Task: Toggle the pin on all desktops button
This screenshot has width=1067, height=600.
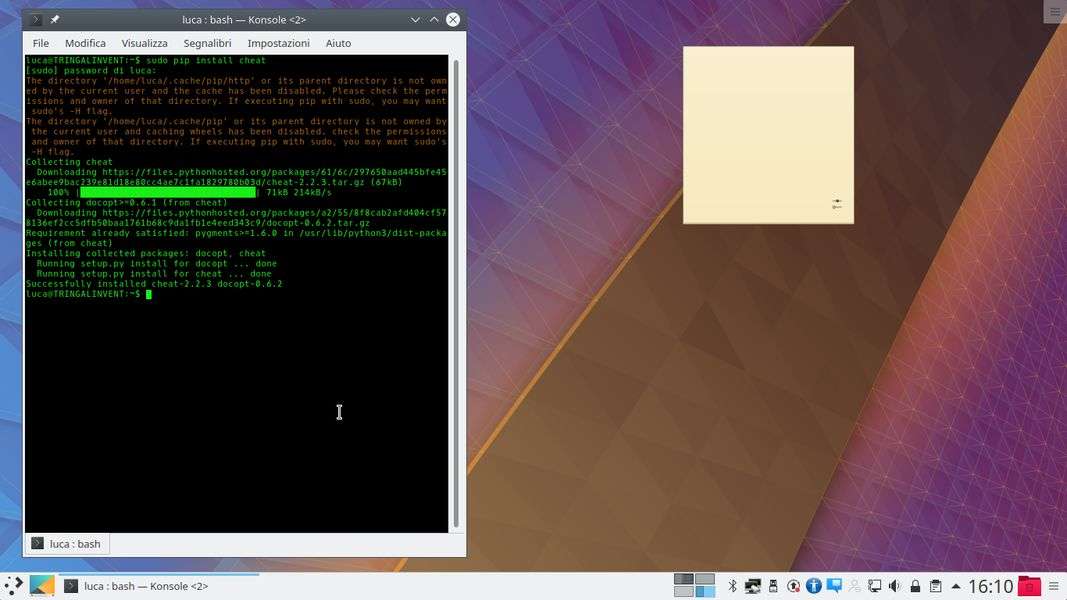Action: coord(55,19)
